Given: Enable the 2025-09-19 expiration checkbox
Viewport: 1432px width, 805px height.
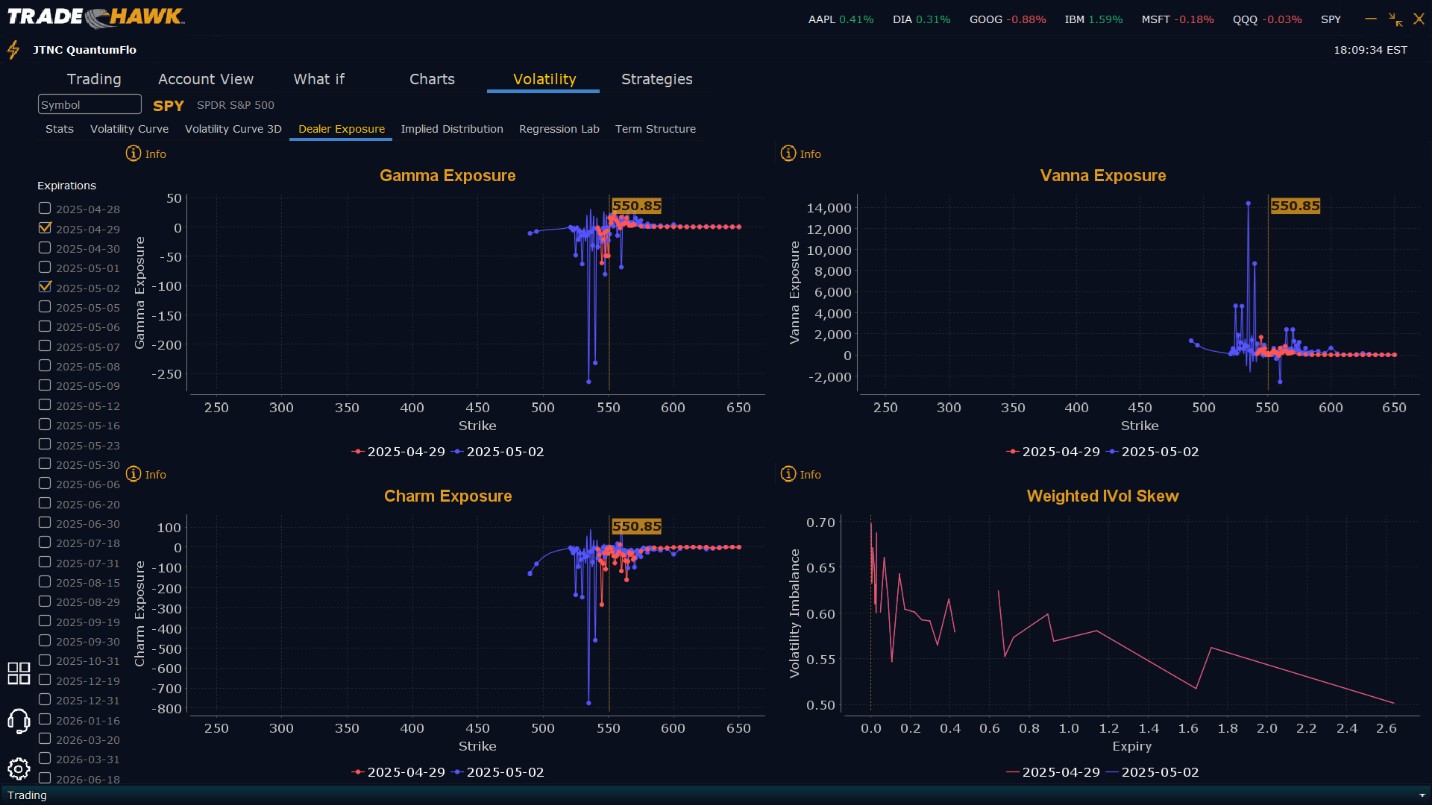Looking at the screenshot, I should [x=44, y=621].
